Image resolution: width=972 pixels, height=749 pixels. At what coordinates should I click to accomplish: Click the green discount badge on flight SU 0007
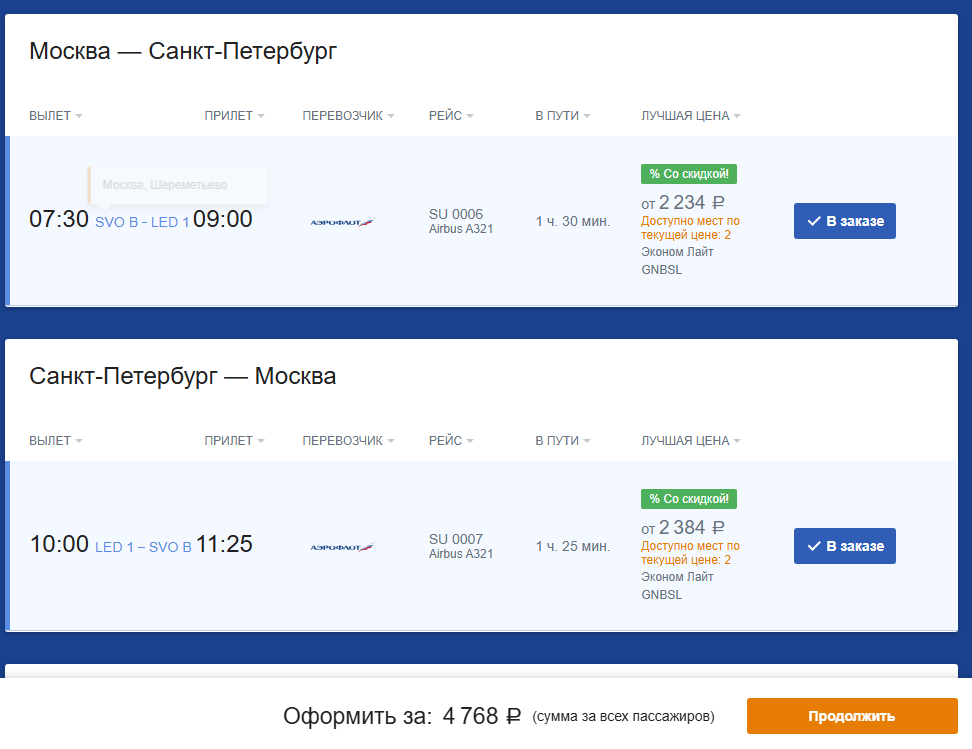[689, 499]
